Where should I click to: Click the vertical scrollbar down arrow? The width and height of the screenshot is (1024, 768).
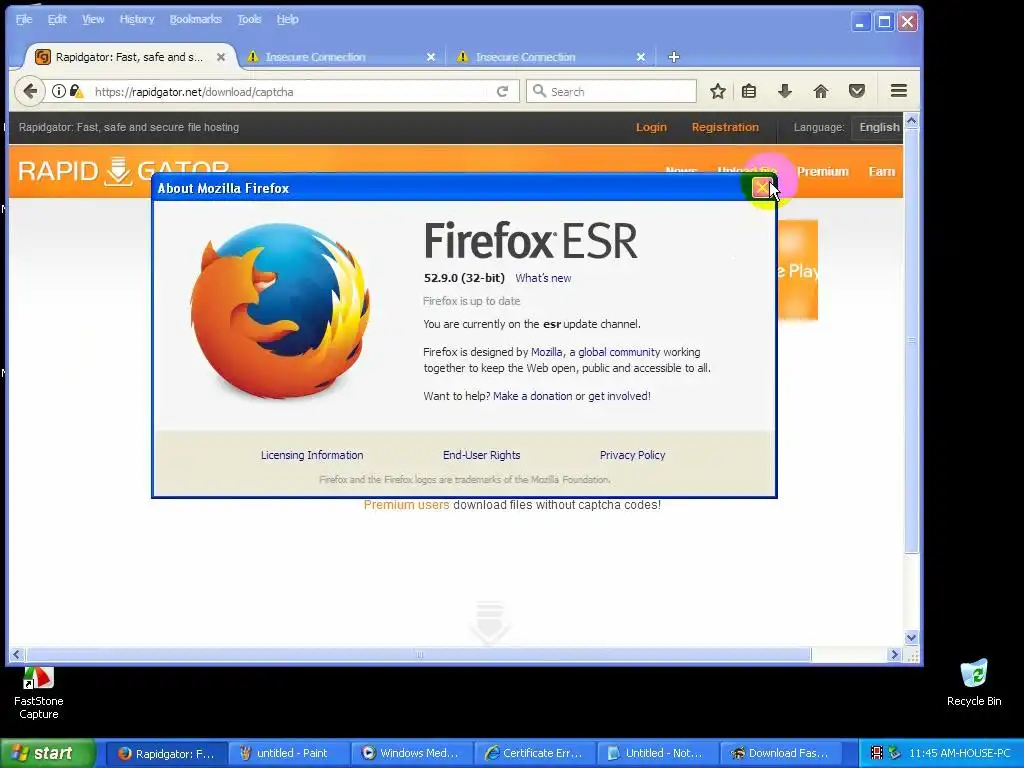pos(912,637)
